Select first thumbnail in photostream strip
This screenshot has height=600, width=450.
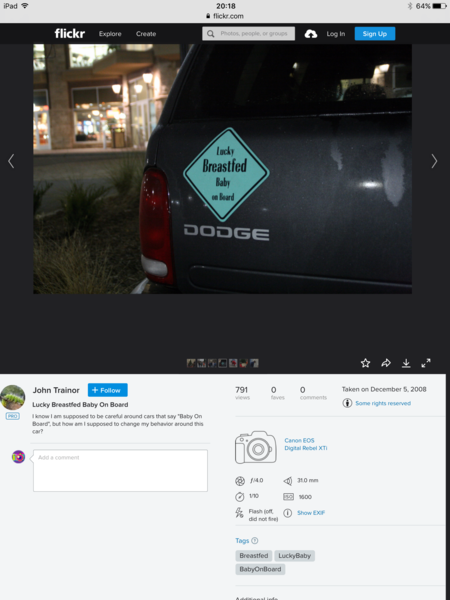[x=191, y=363]
